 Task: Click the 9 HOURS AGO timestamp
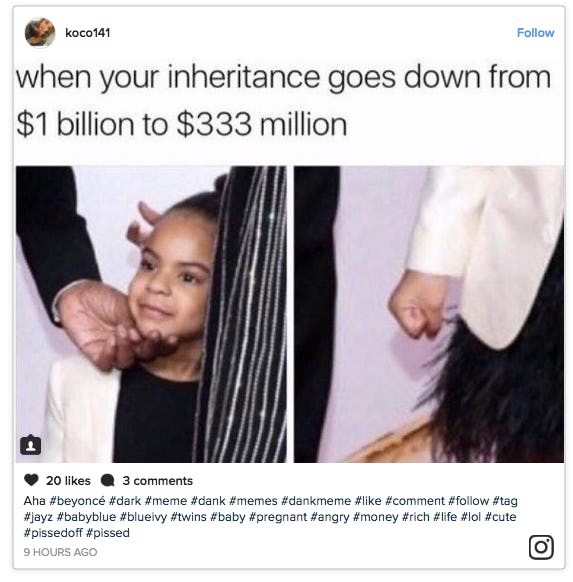coord(60,552)
